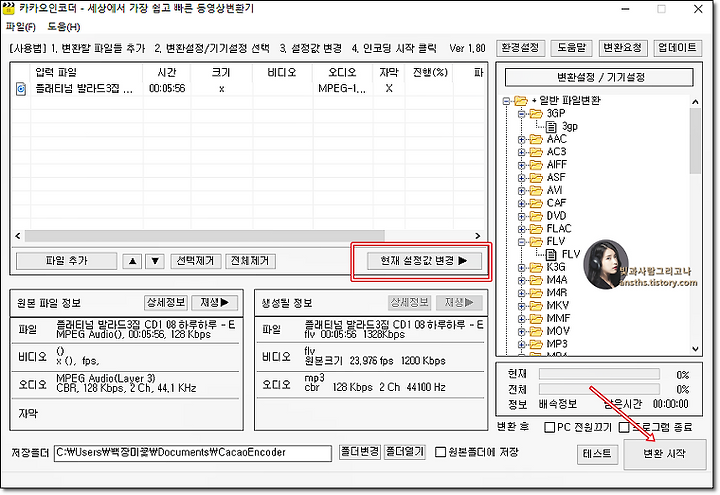This screenshot has height=495, width=720.
Task: Open 상세정보 in 원본 파일 정보
Action: (166, 303)
